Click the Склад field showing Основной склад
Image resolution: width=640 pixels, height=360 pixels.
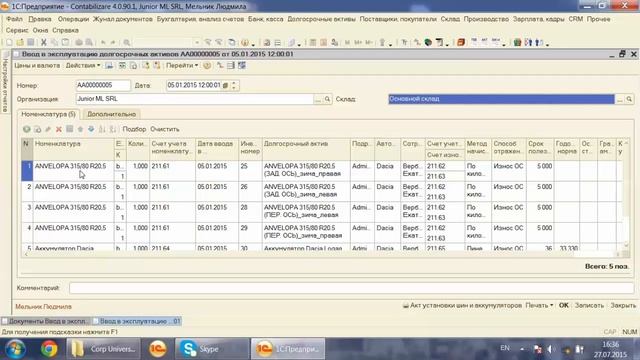(x=501, y=99)
